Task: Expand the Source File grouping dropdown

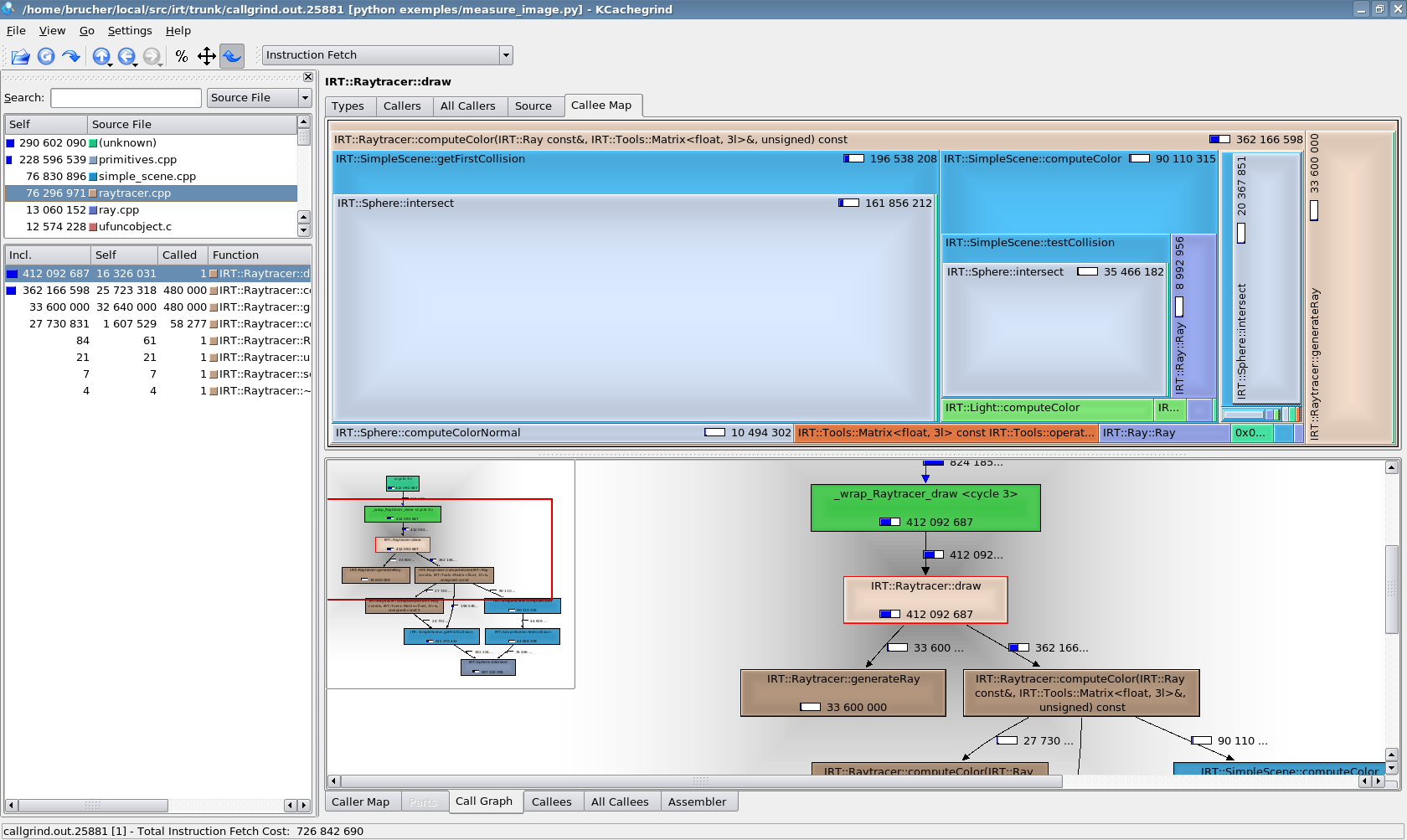Action: point(305,98)
